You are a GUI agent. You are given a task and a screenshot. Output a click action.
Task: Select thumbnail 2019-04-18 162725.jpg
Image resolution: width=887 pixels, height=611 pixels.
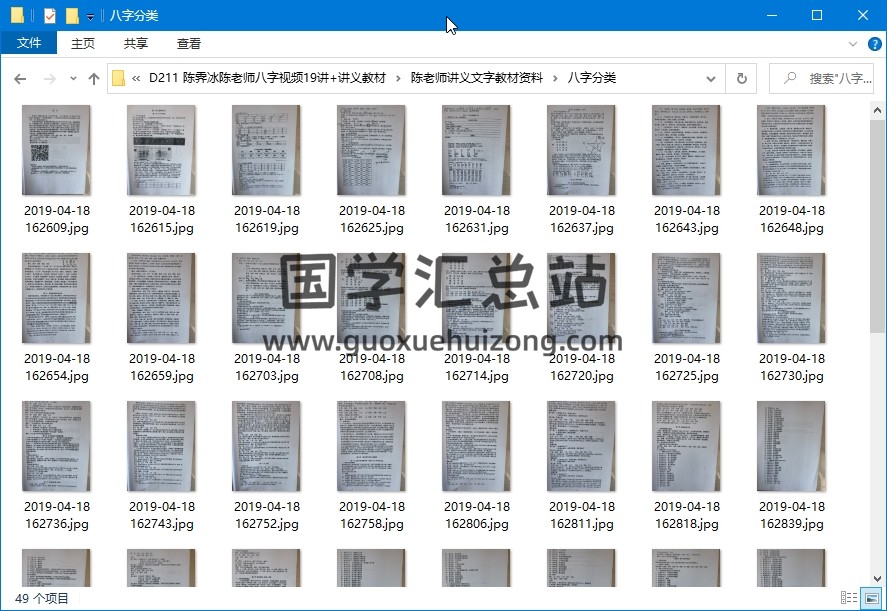point(686,298)
